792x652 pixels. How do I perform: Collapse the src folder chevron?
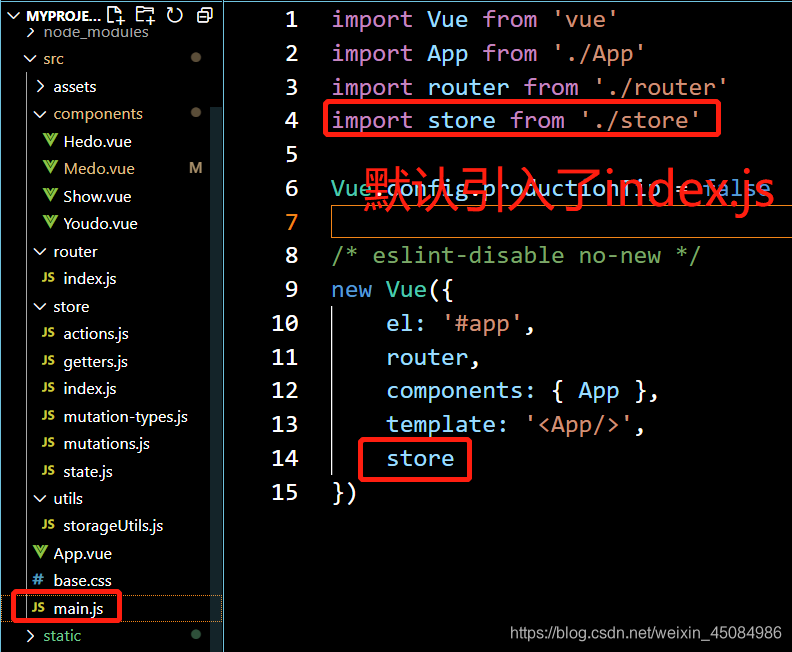(30, 59)
